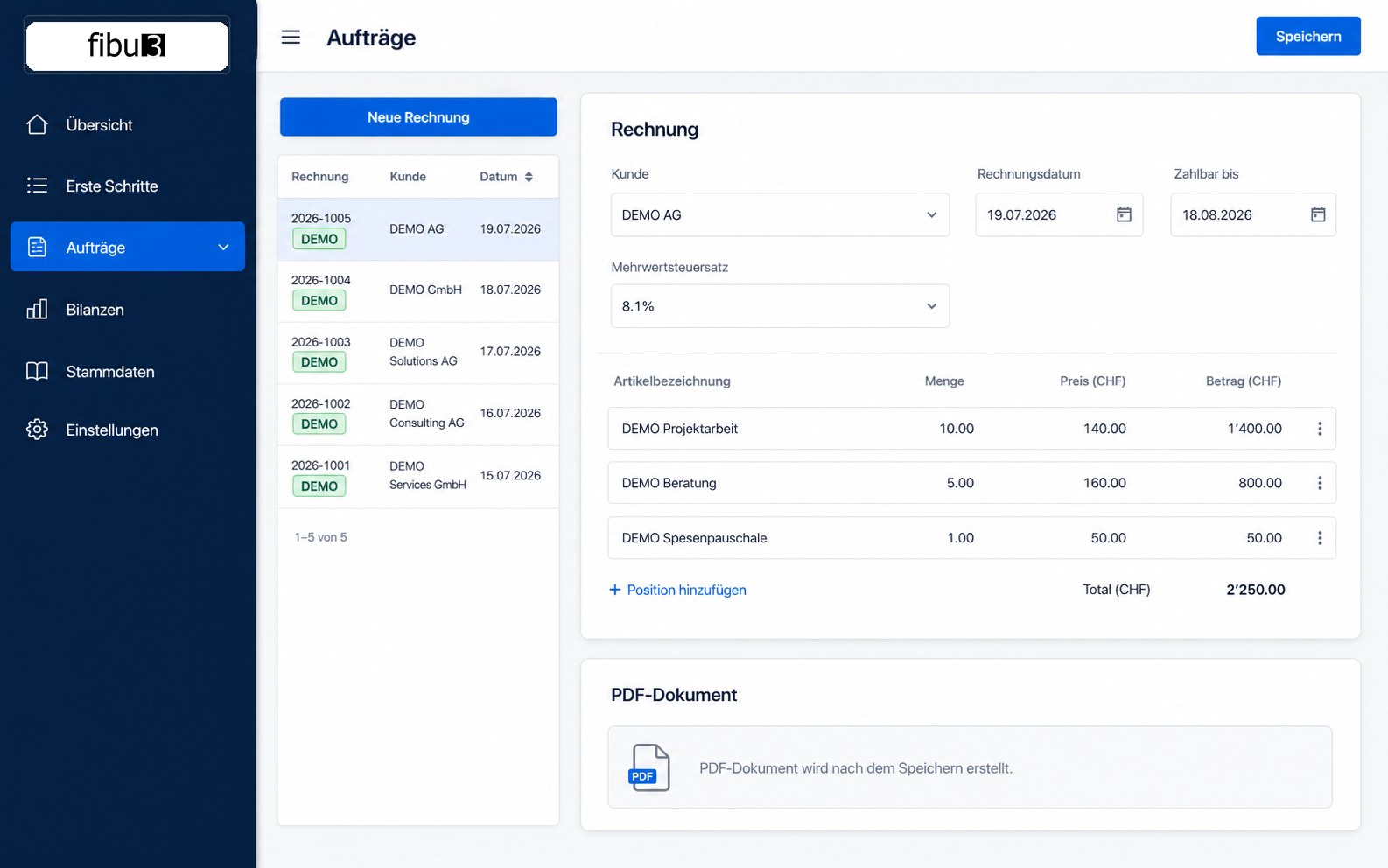Open options menu for DEMO Beratung row
1388x868 pixels.
pyautogui.click(x=1320, y=483)
